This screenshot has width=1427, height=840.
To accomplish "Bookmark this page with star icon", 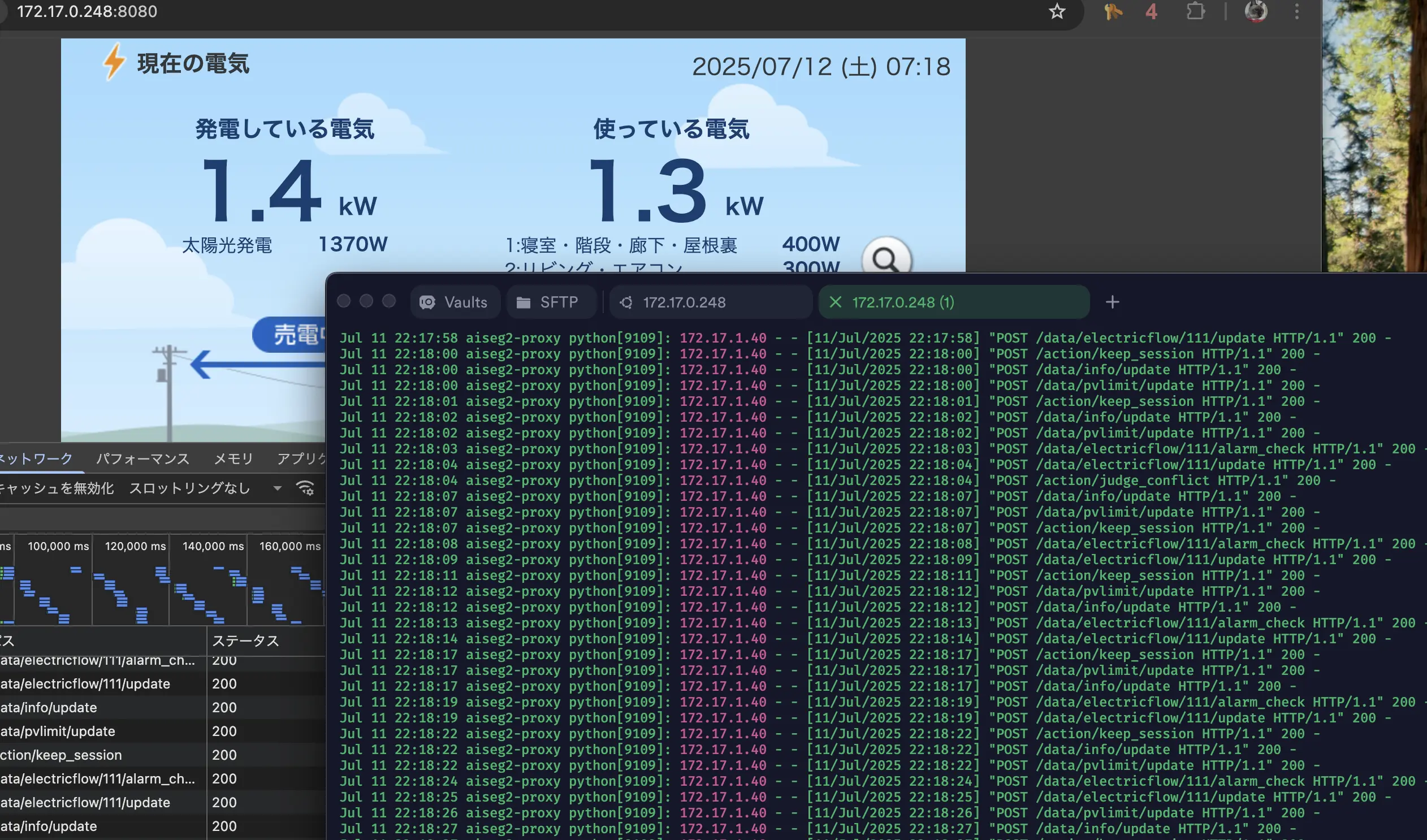I will (1057, 11).
